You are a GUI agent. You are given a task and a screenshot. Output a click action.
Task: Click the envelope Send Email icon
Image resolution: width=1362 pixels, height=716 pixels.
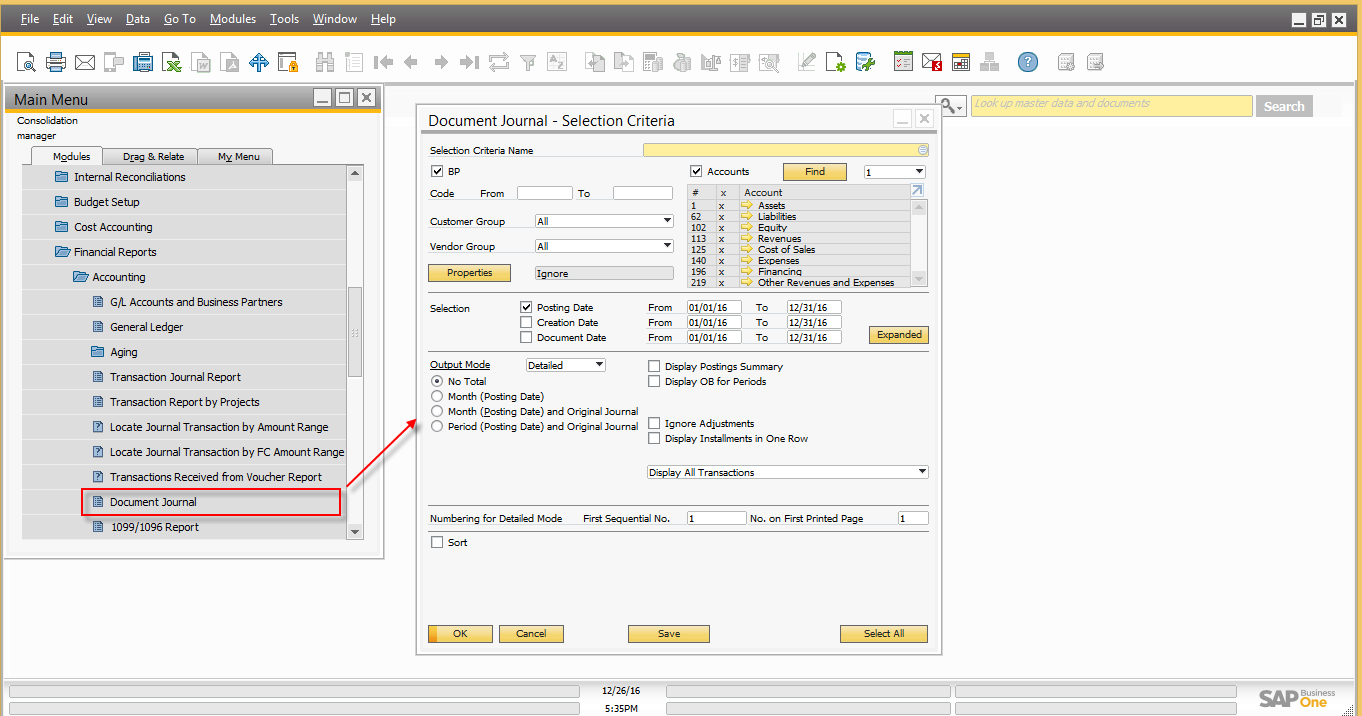coord(85,63)
